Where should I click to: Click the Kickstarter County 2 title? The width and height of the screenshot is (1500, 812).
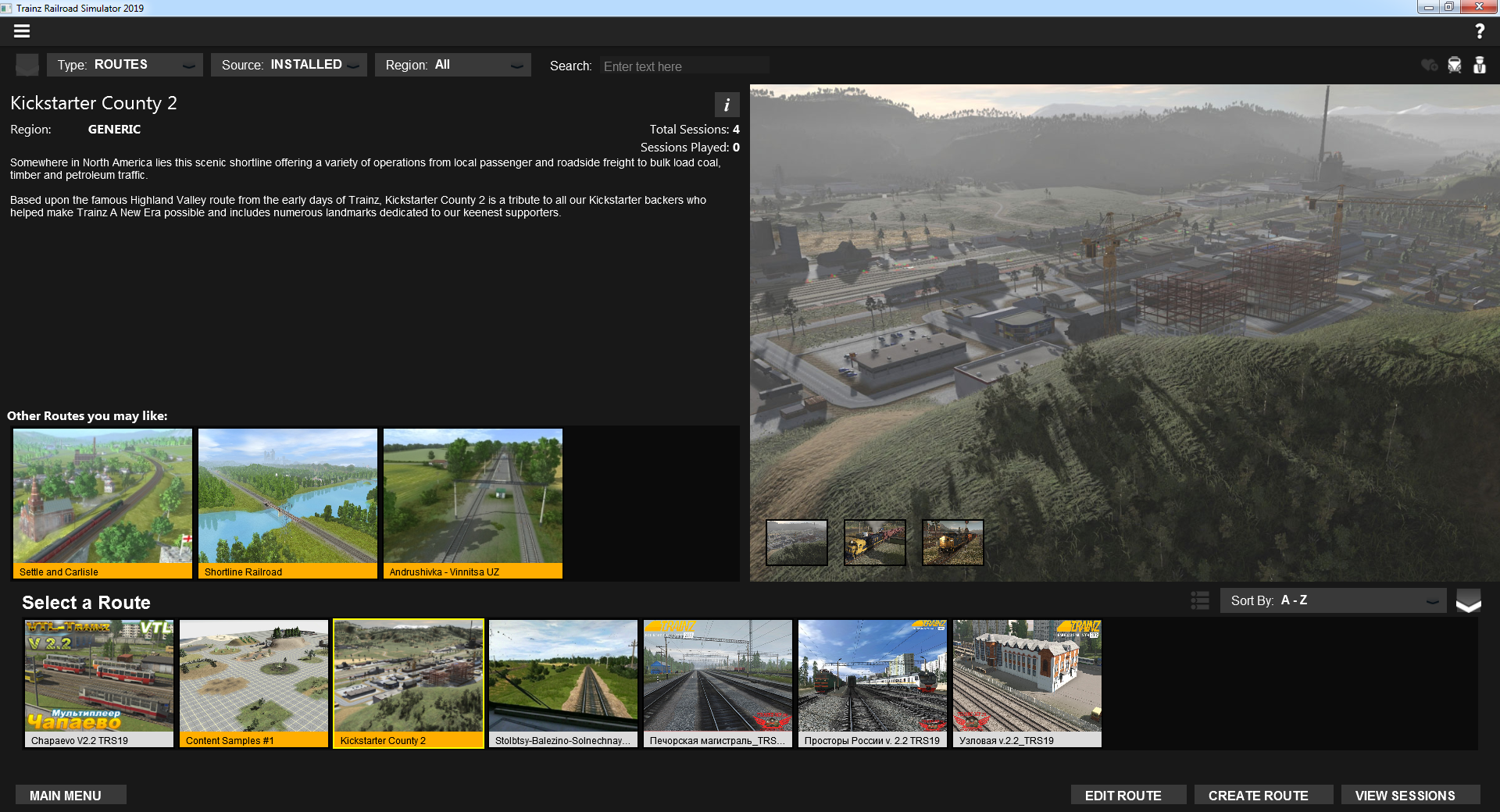click(x=94, y=103)
